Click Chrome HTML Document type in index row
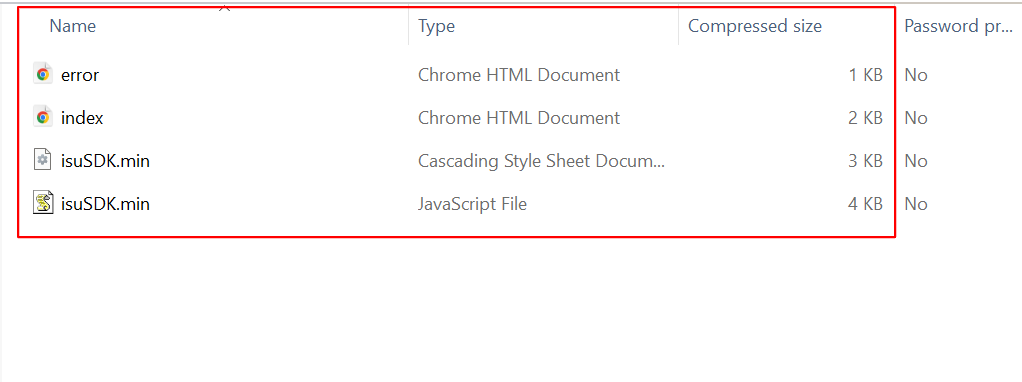This screenshot has height=382, width=1022. (519, 118)
